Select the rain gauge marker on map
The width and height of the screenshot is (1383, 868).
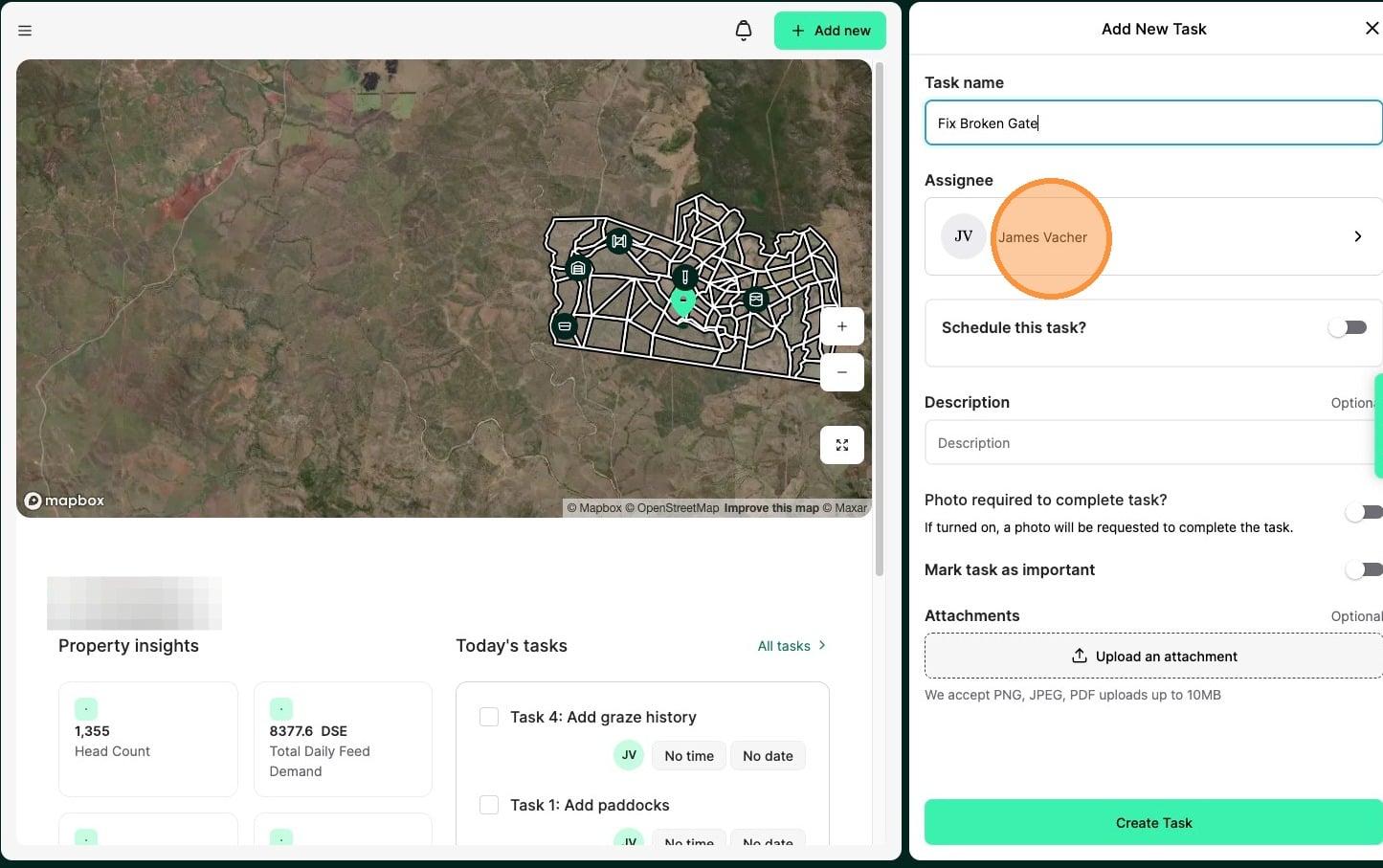684,278
